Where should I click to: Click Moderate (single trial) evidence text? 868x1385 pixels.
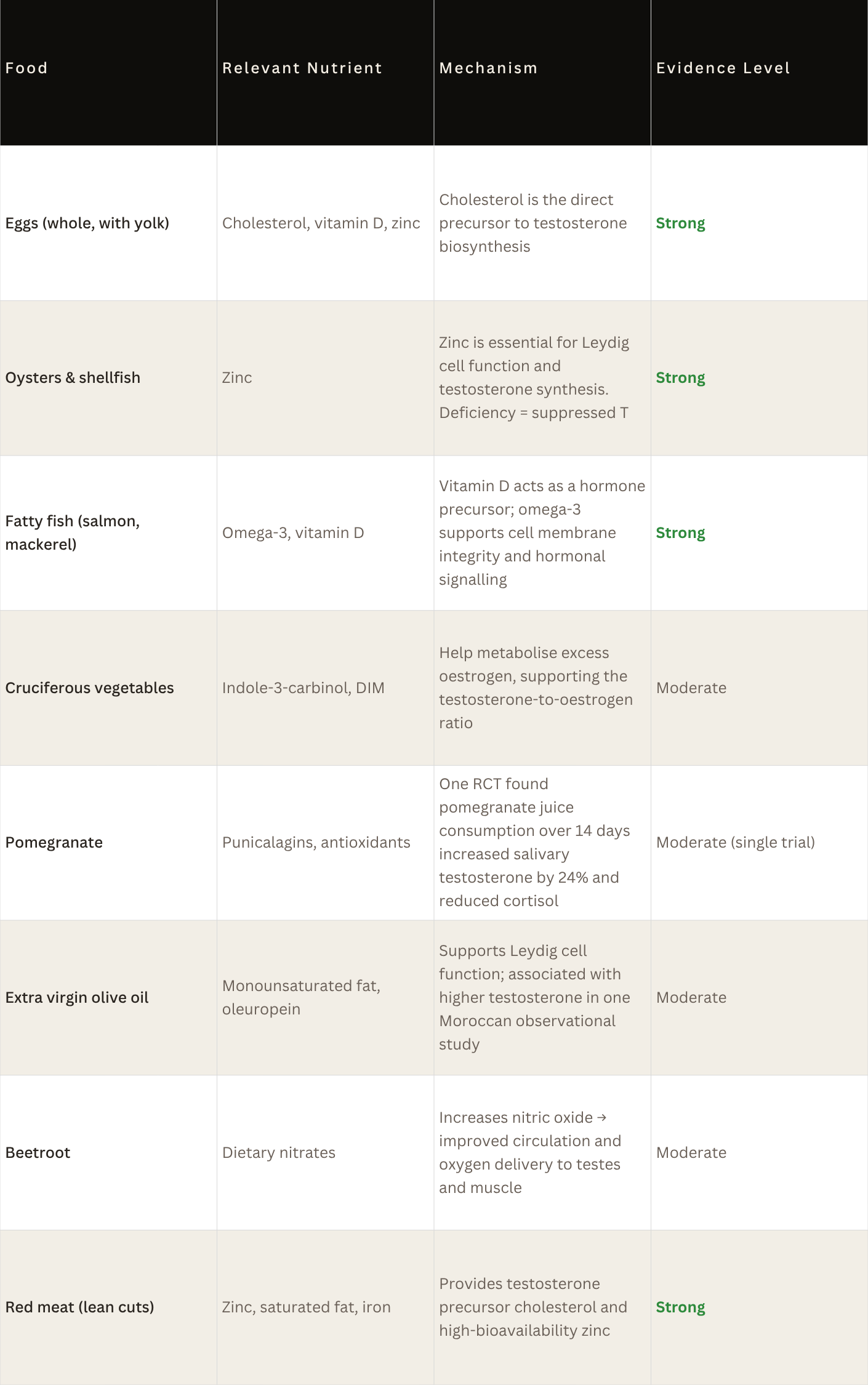coord(735,843)
